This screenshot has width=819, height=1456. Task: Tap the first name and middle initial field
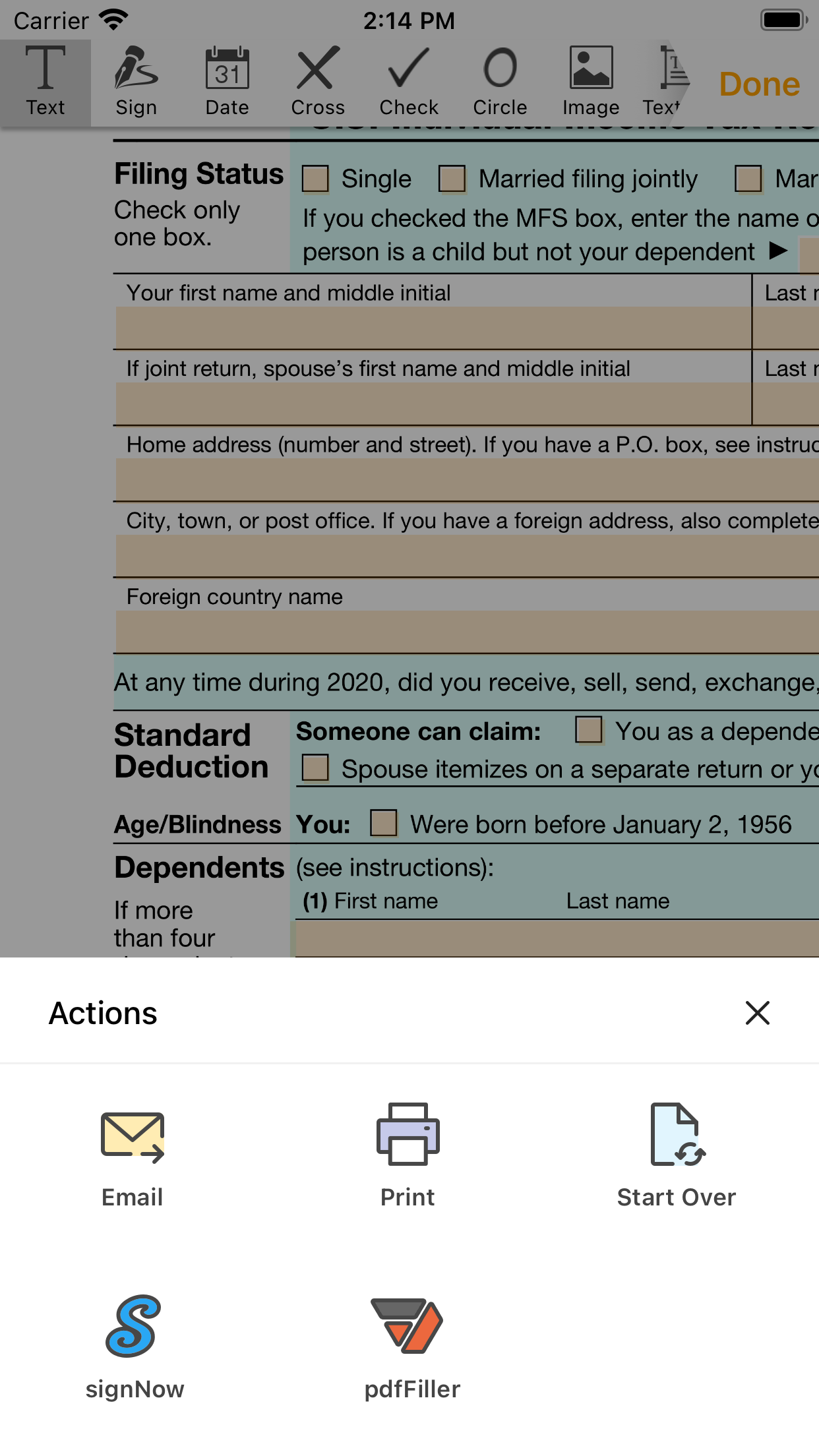(433, 328)
